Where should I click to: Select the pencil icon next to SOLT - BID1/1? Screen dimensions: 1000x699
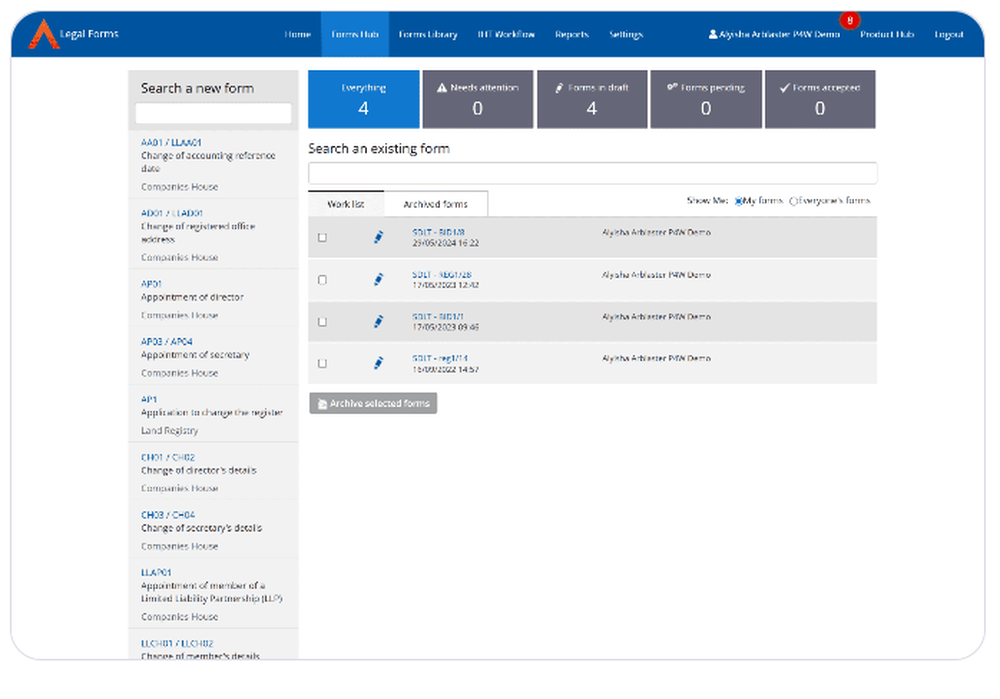378,322
